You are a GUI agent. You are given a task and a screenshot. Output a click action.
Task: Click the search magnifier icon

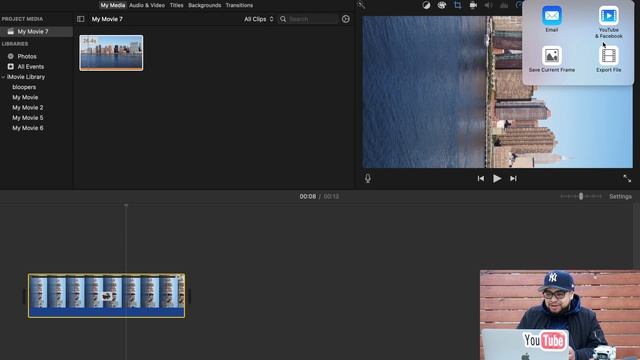tap(283, 19)
